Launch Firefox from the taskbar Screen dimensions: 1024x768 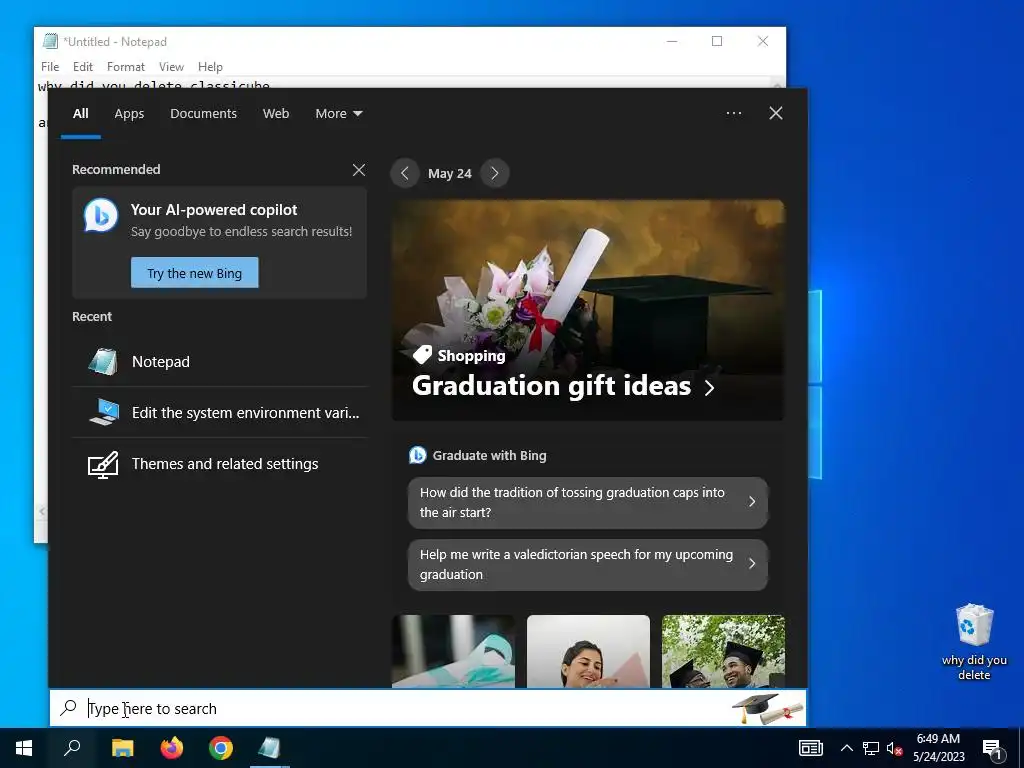pos(172,748)
